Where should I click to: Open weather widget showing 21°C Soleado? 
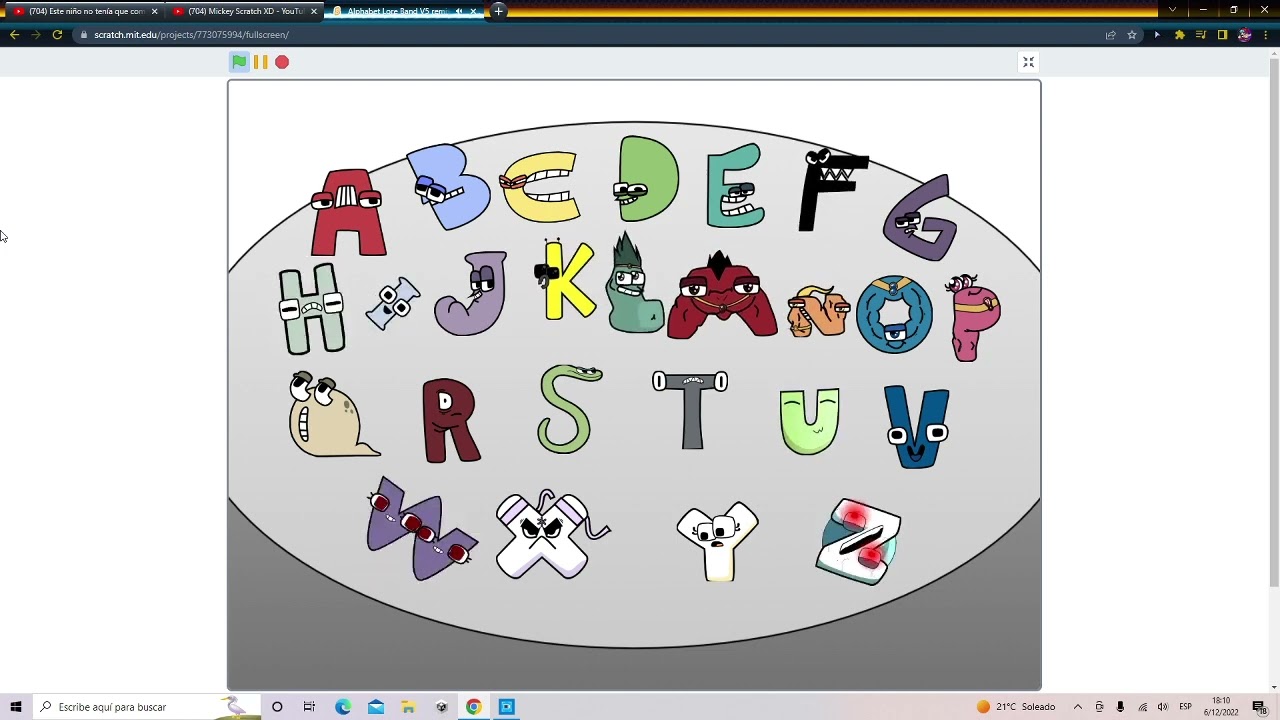pos(1016,707)
